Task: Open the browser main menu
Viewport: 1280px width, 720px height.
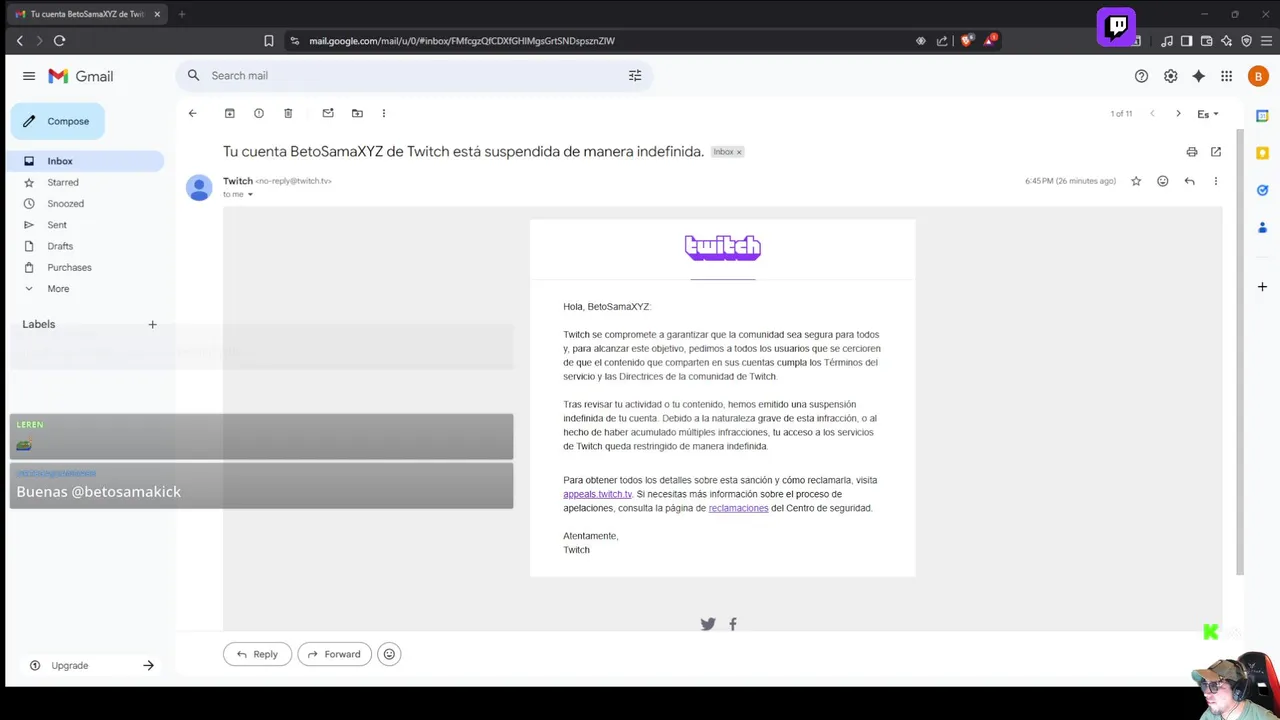Action: (x=1265, y=41)
